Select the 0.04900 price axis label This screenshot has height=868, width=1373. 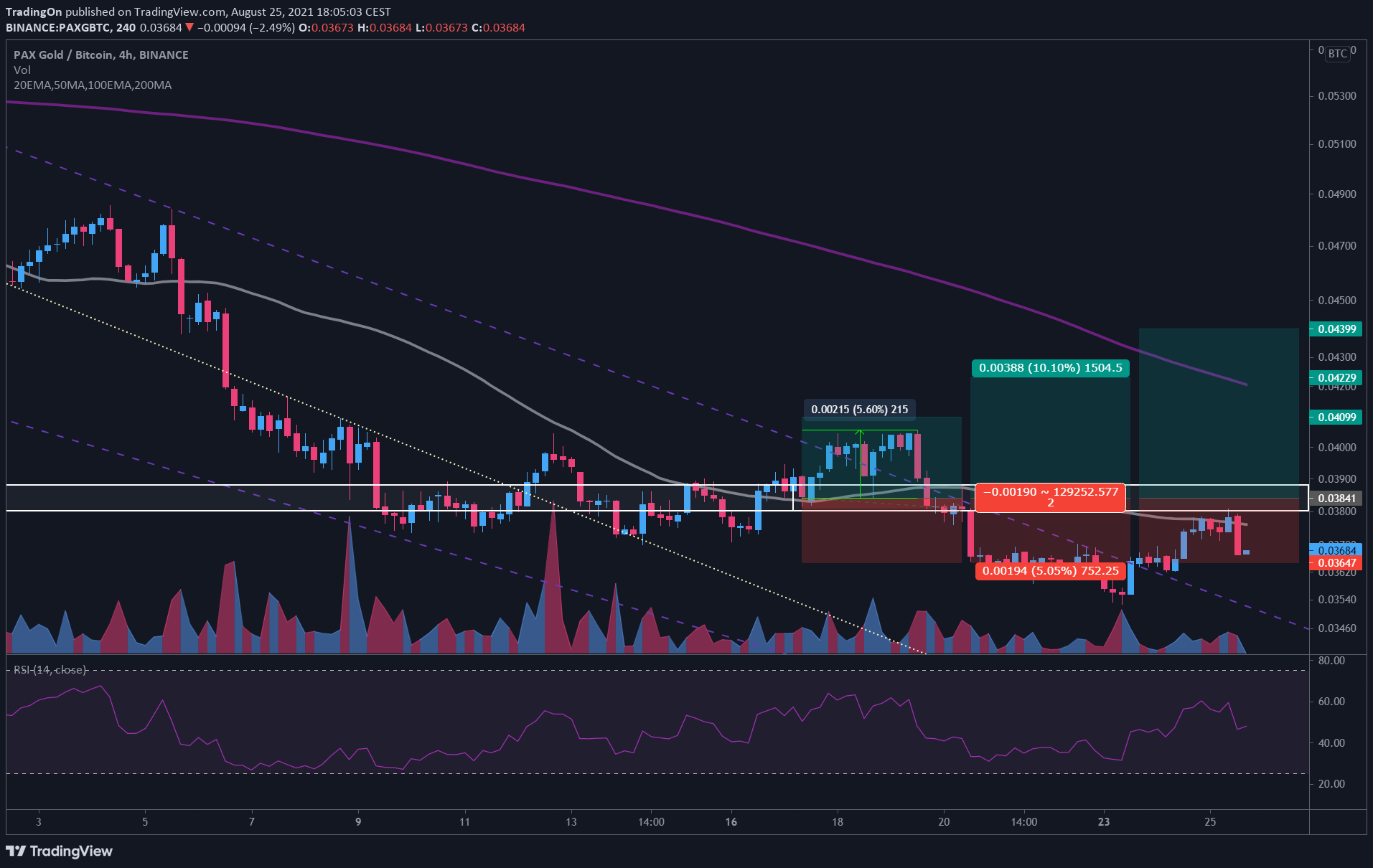(1337, 194)
